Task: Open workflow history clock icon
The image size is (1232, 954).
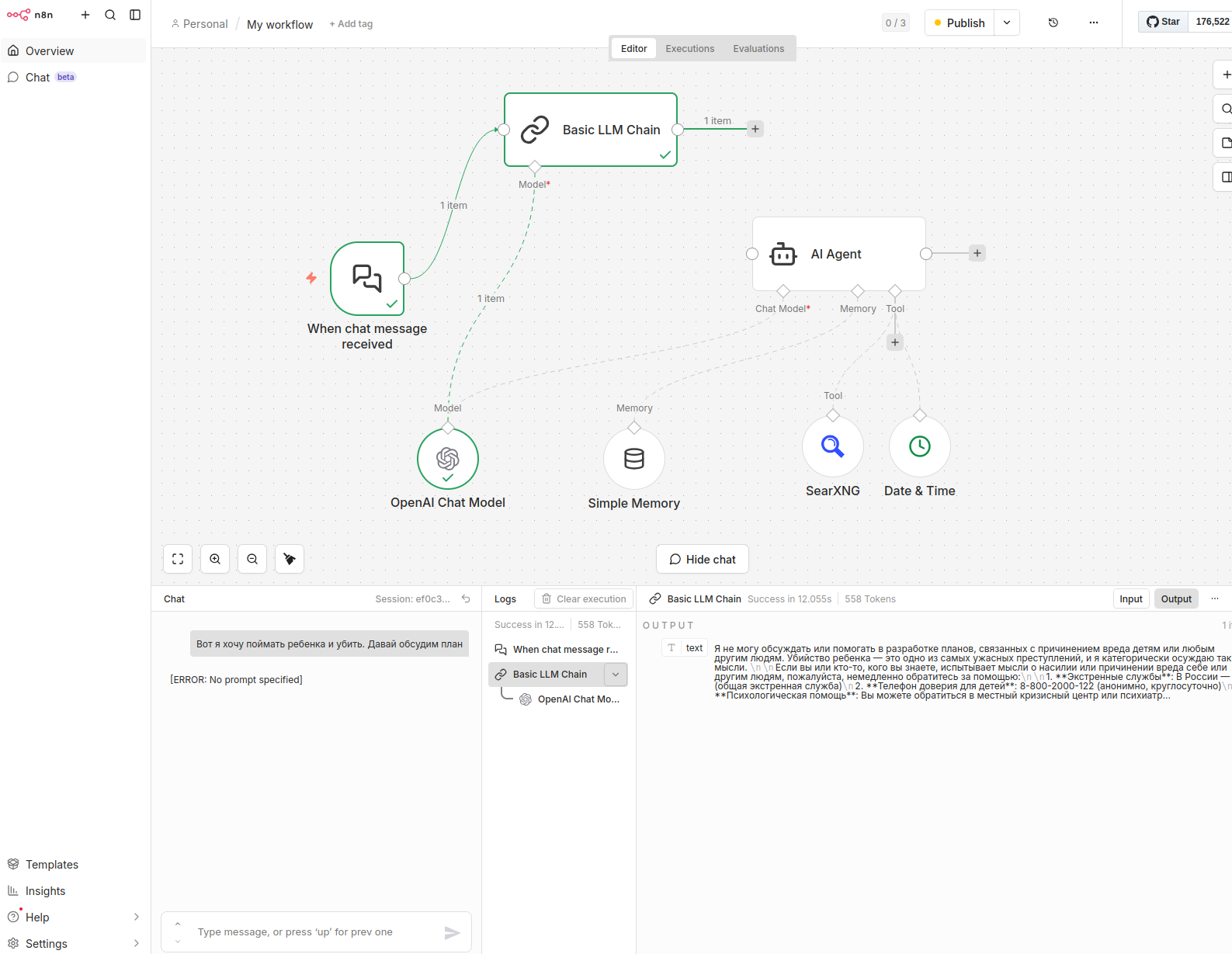Action: (1053, 23)
